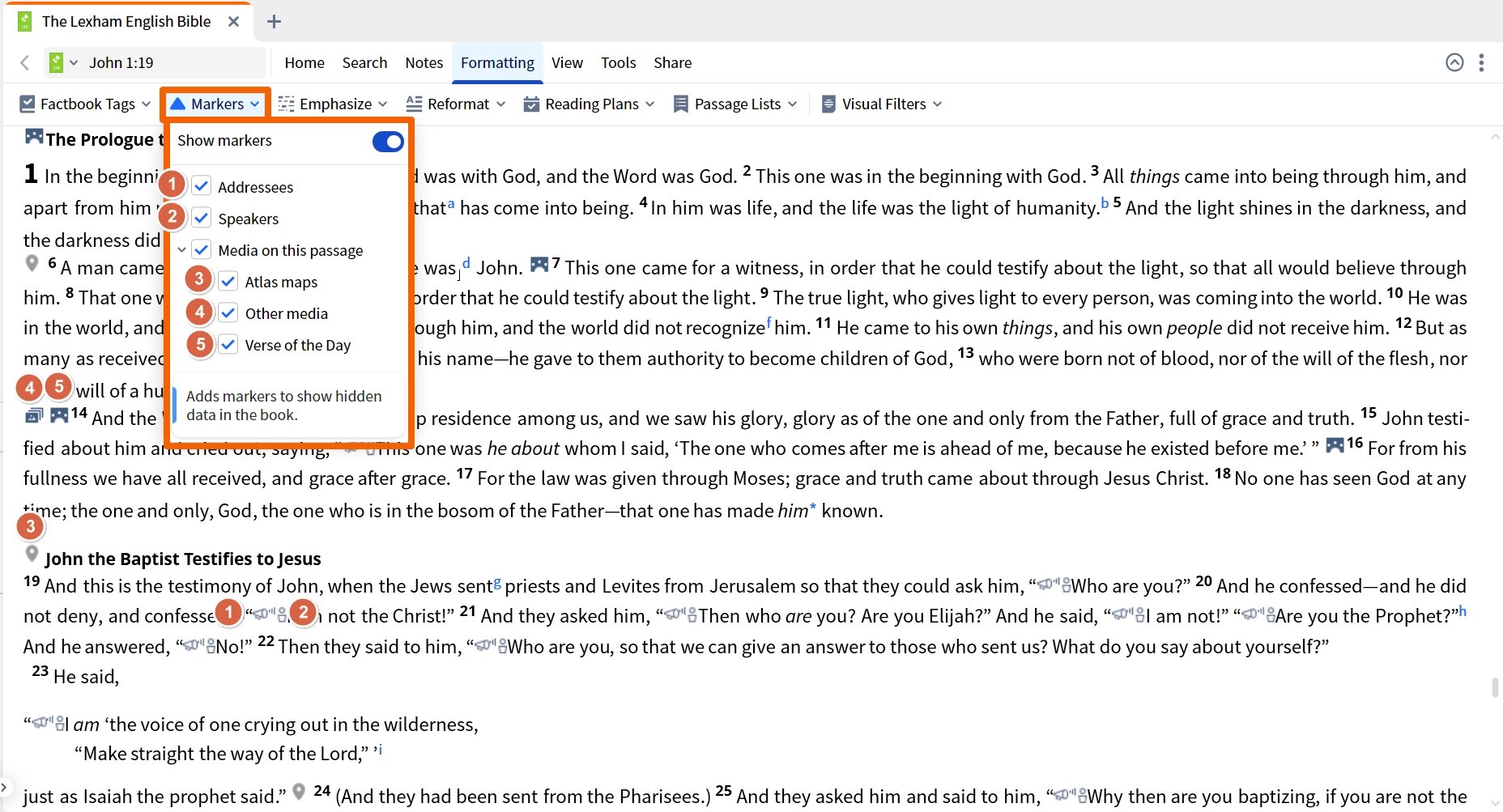The image size is (1503, 812).
Task: Click the media marker before verse 7
Action: [x=539, y=264]
